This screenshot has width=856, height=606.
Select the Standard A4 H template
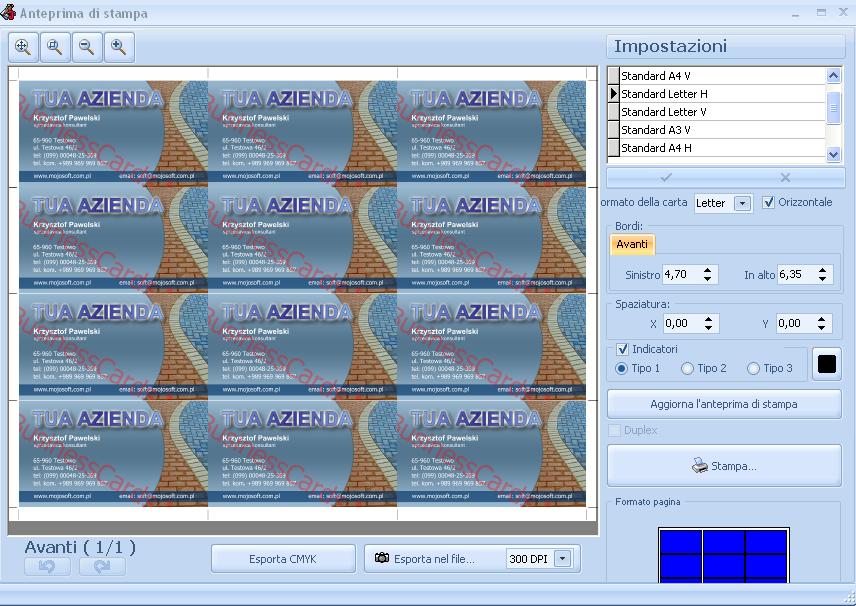click(722, 148)
